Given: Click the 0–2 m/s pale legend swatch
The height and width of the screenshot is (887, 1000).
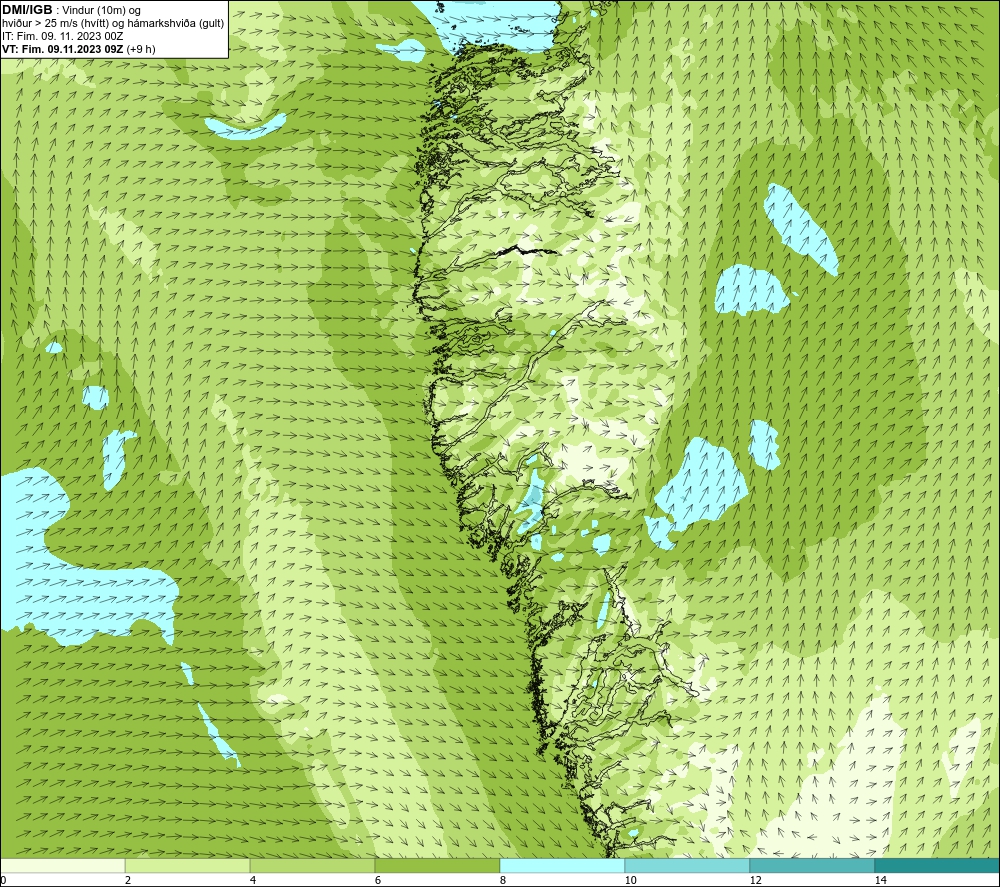Looking at the screenshot, I should [62, 865].
